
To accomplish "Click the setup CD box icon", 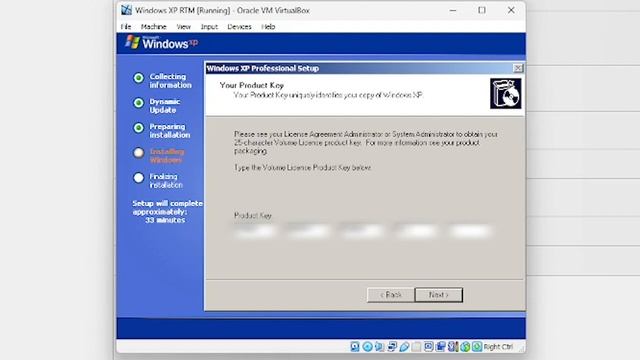I will [505, 94].
